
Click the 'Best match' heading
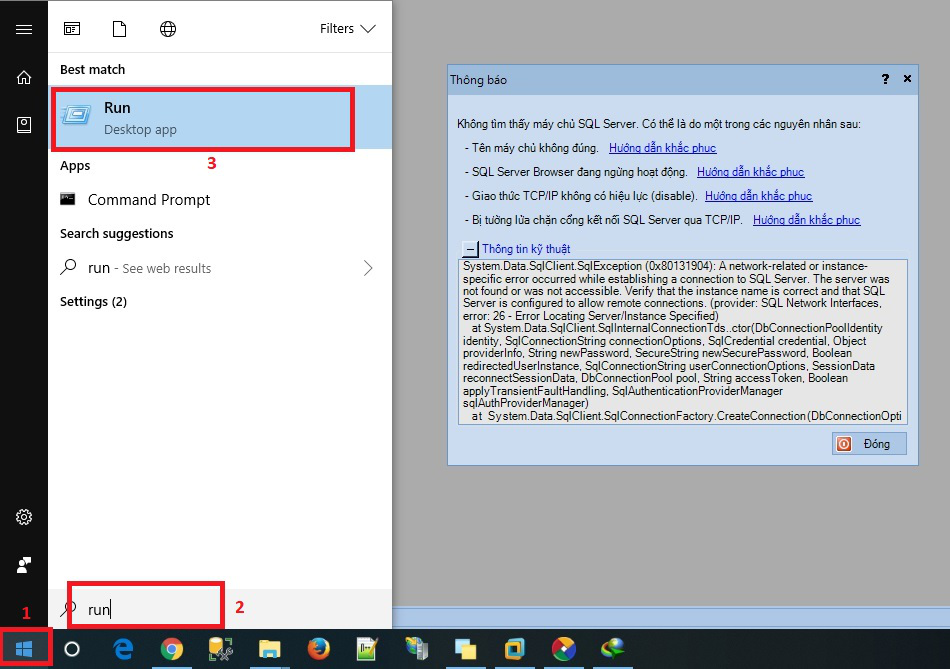[x=92, y=70]
